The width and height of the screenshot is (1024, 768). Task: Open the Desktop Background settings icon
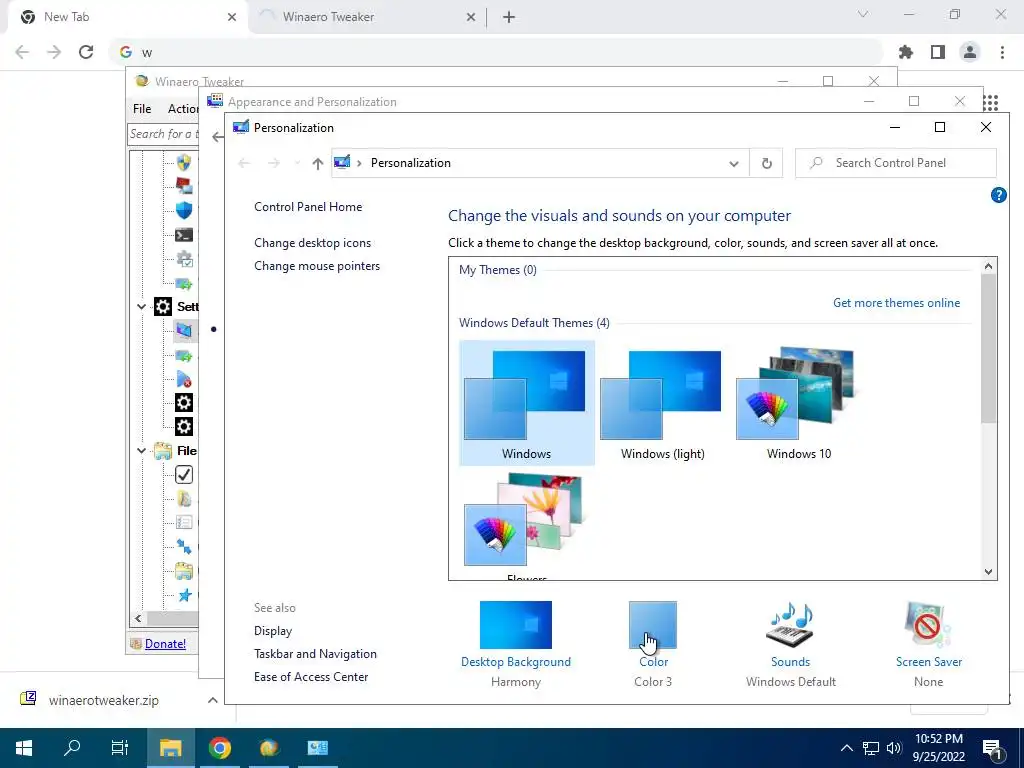(515, 625)
